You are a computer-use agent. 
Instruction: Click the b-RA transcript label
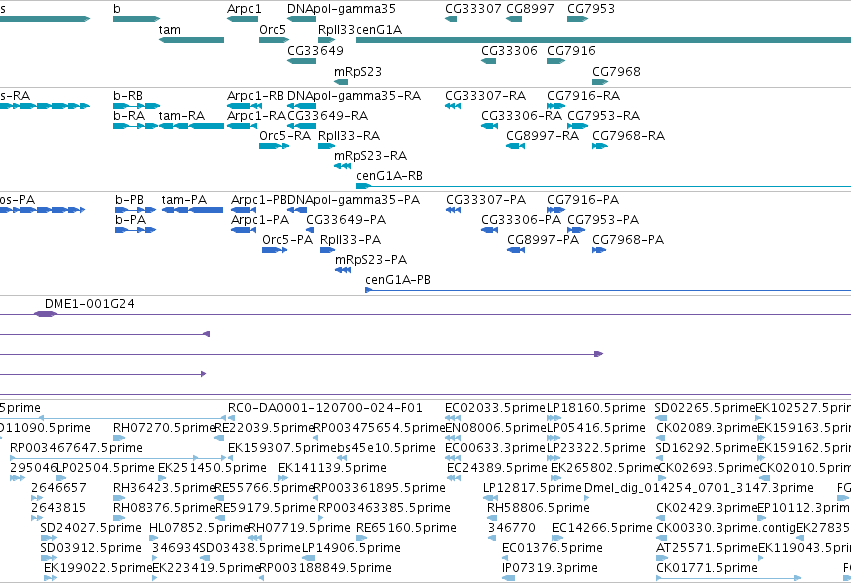pos(129,116)
